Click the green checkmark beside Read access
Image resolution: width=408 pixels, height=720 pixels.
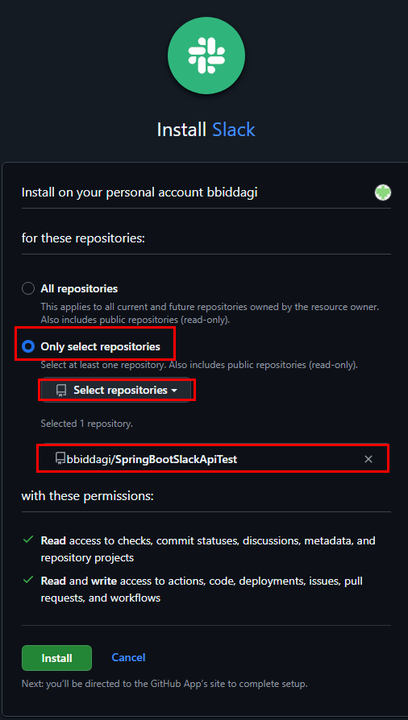28,540
